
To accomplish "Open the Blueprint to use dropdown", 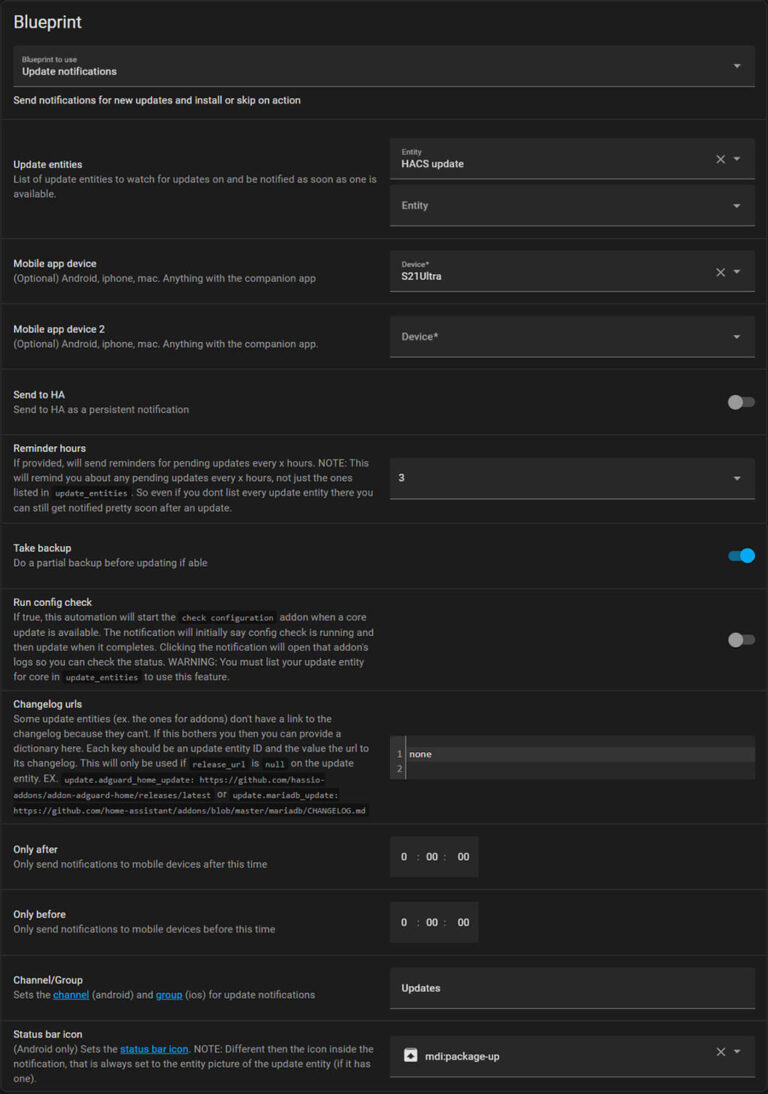I will (384, 66).
